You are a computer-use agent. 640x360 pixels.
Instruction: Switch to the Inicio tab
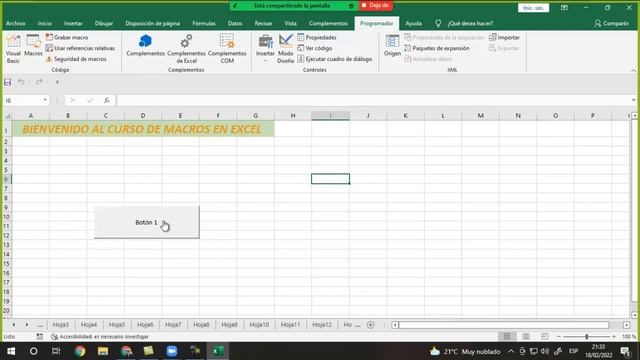(45, 24)
